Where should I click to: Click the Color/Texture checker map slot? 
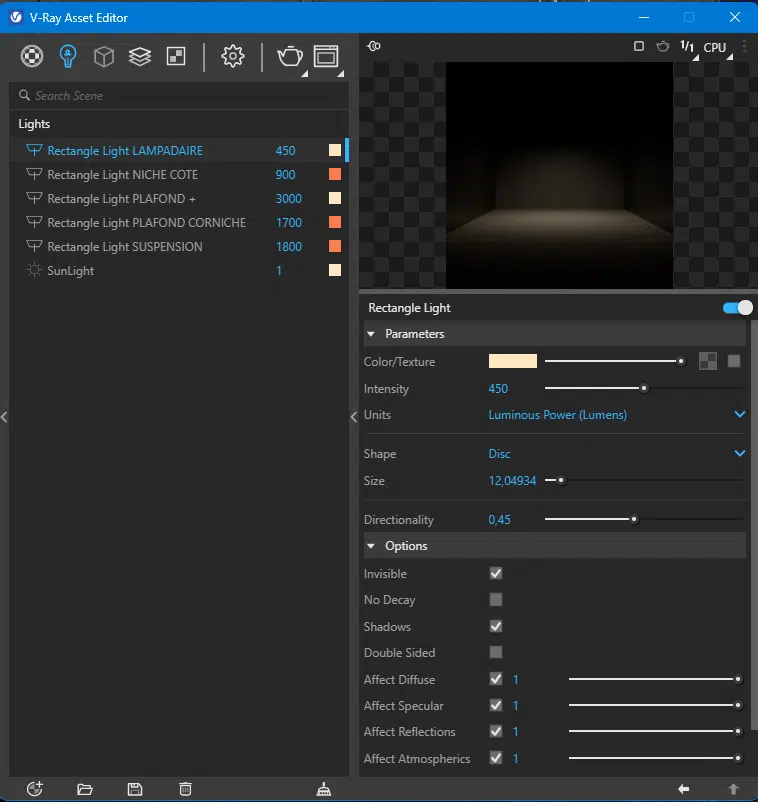coord(708,361)
